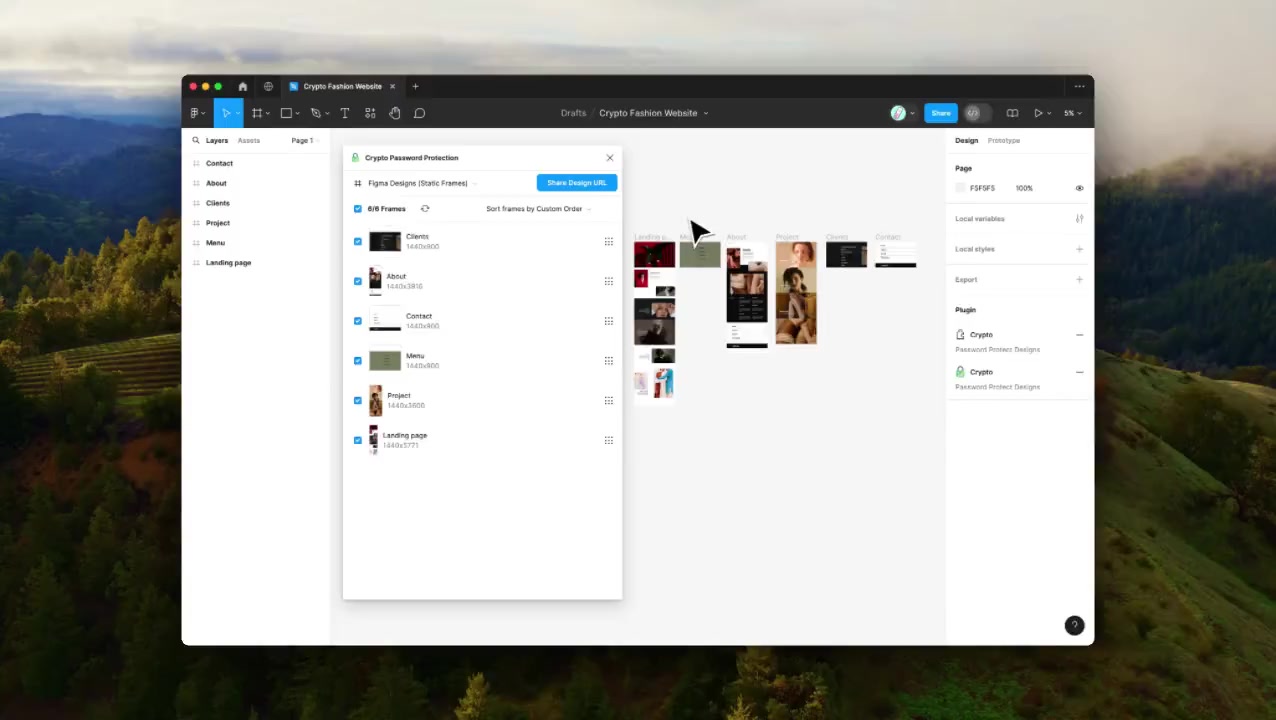Activate the Hand tool
This screenshot has height=720, width=1276.
395,113
